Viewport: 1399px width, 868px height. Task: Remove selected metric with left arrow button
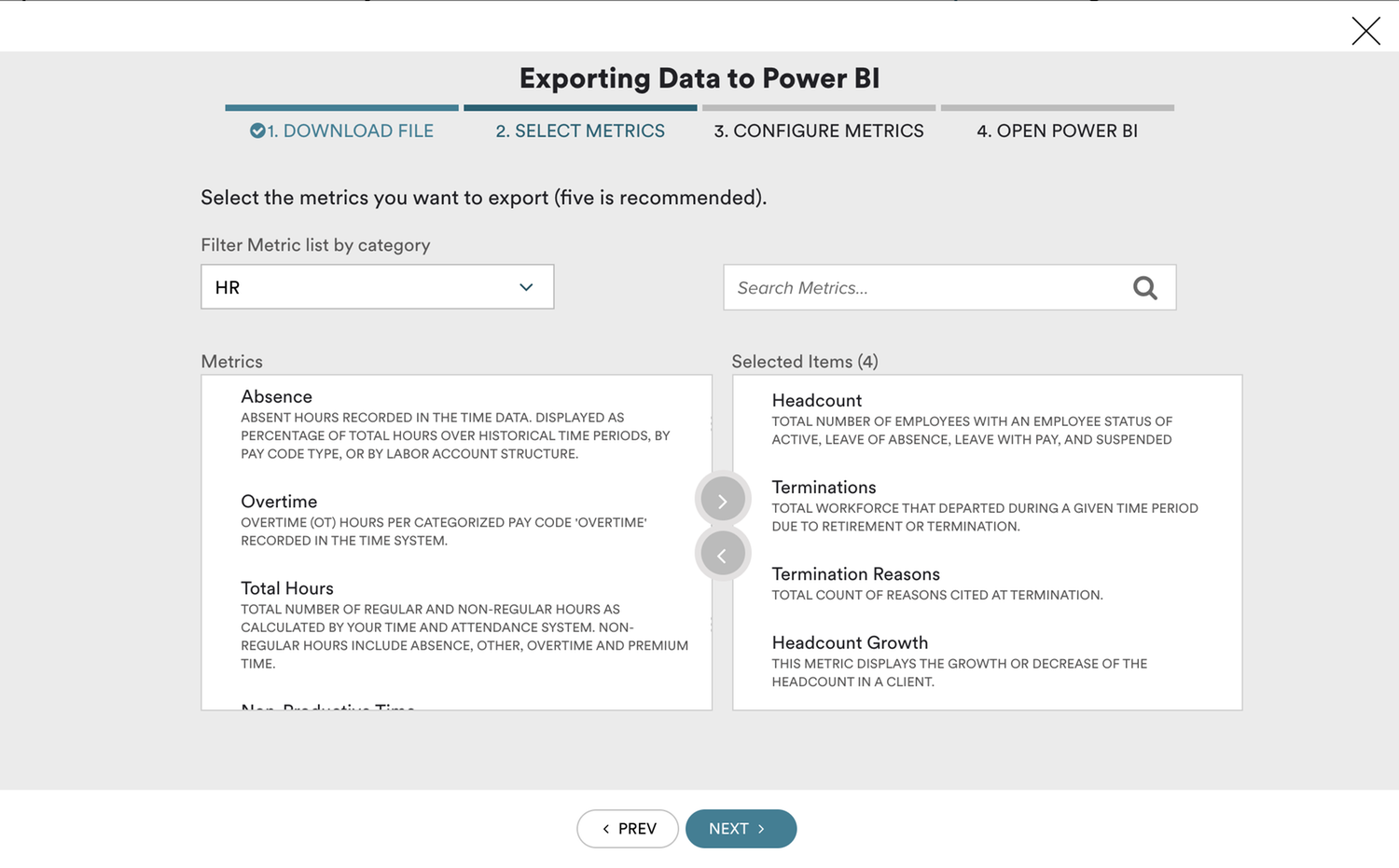722,555
